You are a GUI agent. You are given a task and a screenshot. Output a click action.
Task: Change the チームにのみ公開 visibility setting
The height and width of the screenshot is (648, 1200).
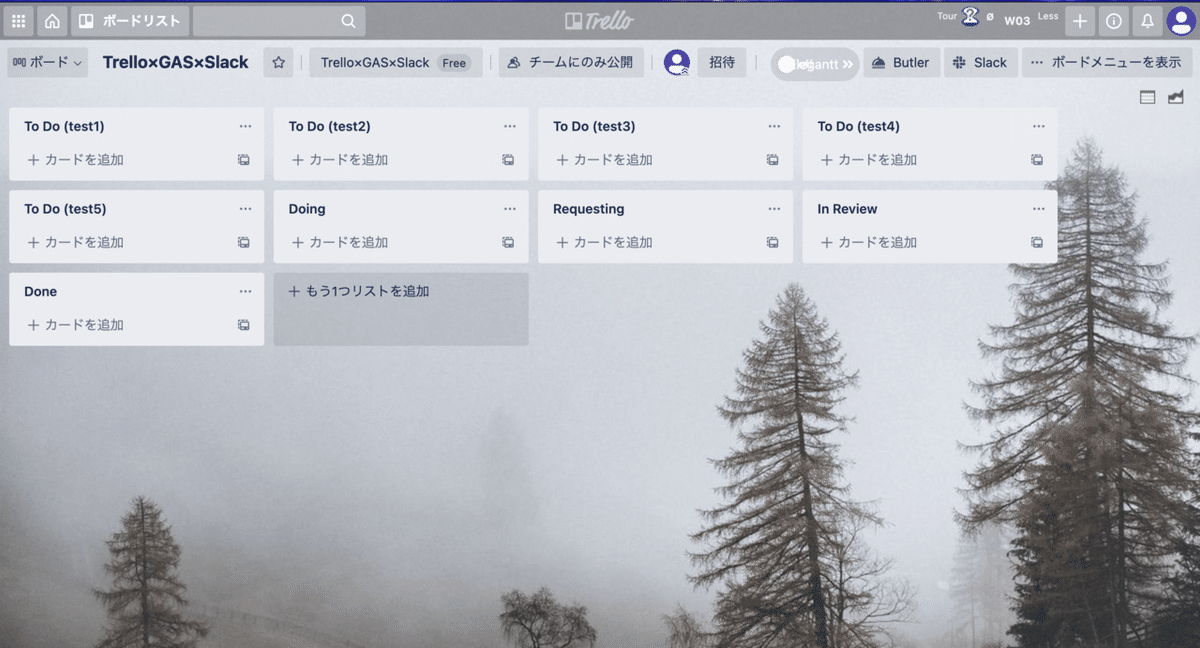571,62
